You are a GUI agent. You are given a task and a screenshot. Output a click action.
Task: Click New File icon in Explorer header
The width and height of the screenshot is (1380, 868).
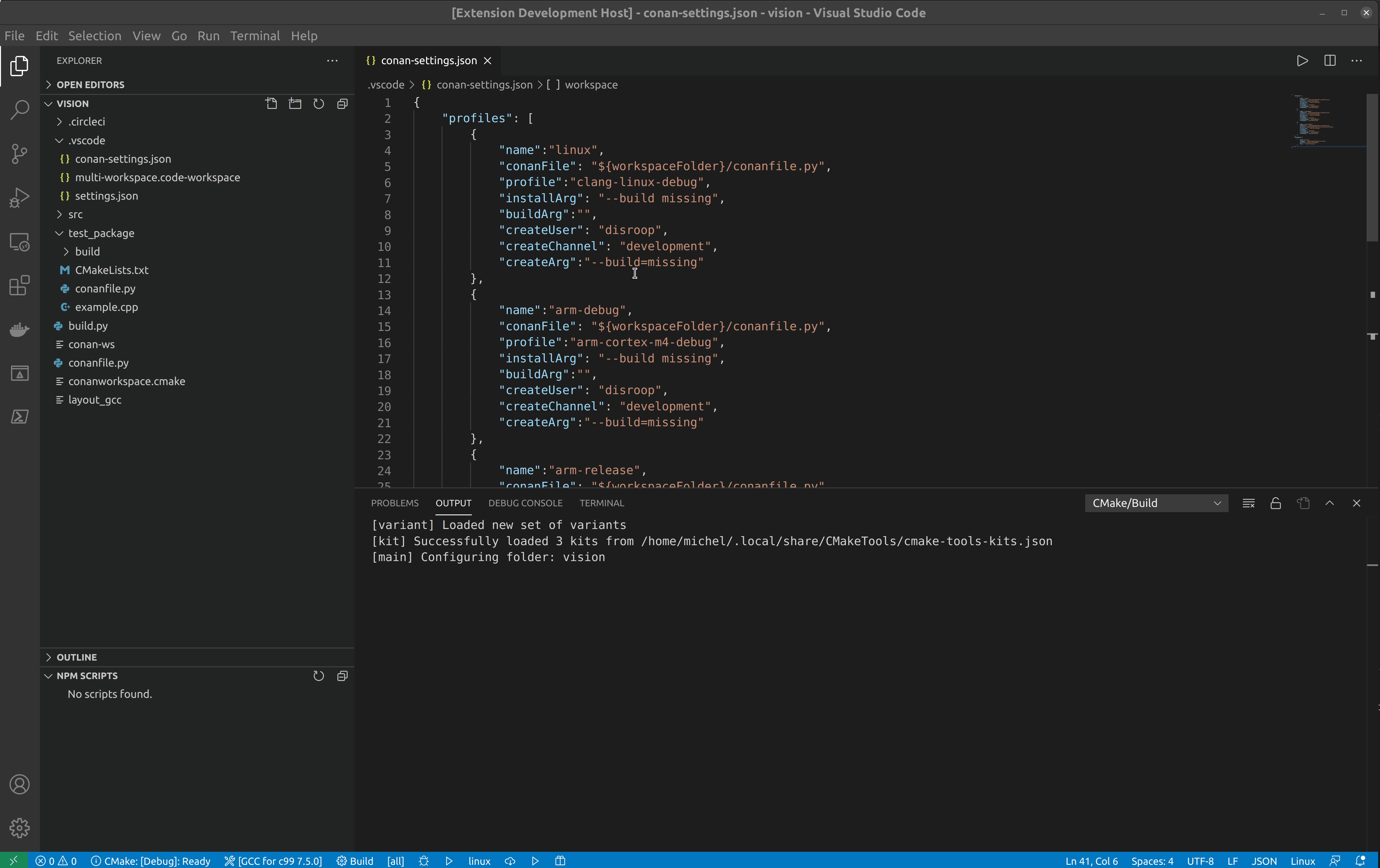click(x=271, y=104)
